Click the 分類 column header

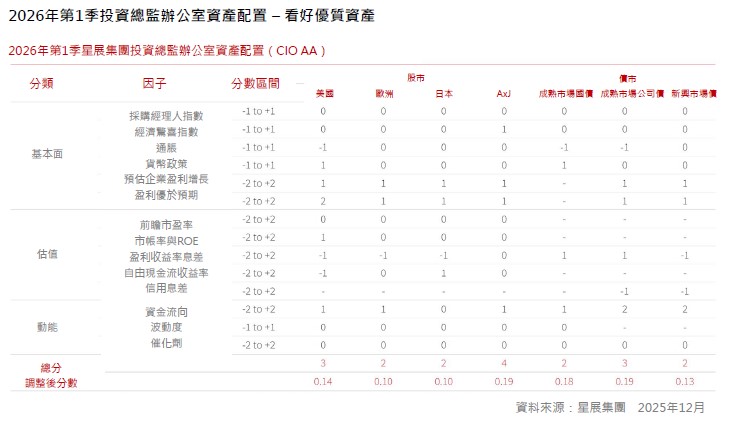click(42, 83)
